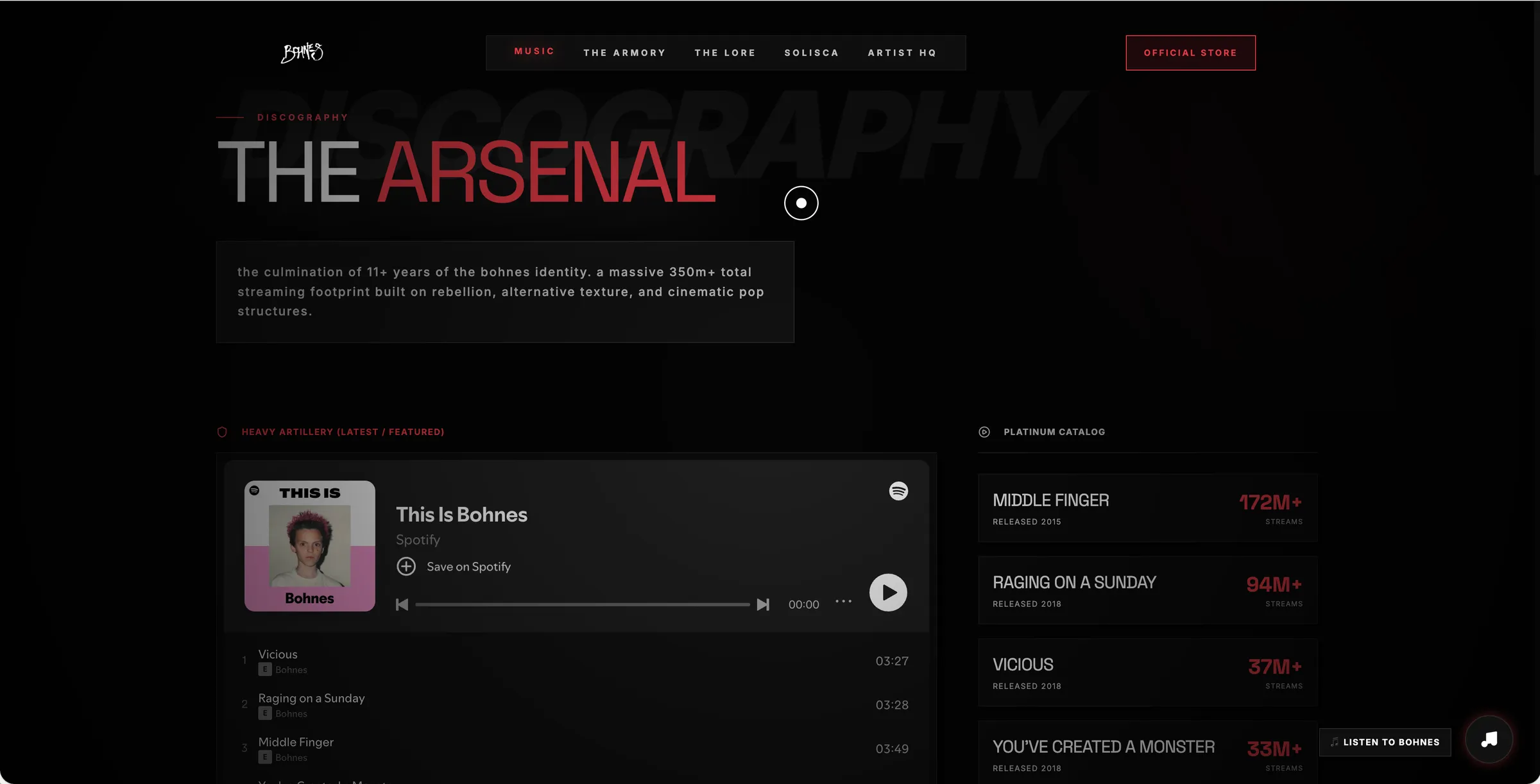Visit the Official Store
The width and height of the screenshot is (1540, 784).
click(1190, 53)
